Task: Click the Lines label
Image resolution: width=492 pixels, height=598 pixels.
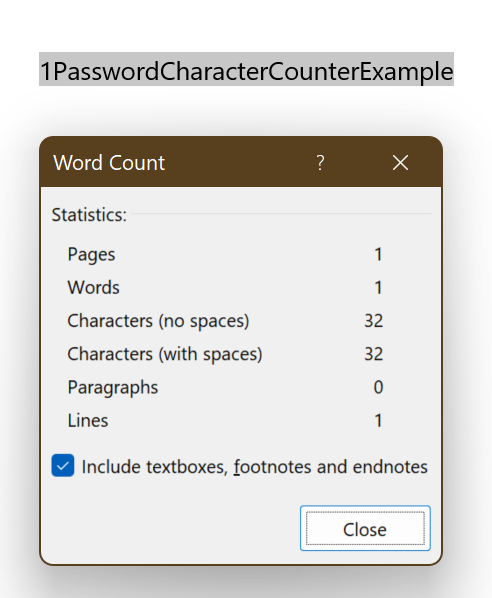Action: point(88,421)
